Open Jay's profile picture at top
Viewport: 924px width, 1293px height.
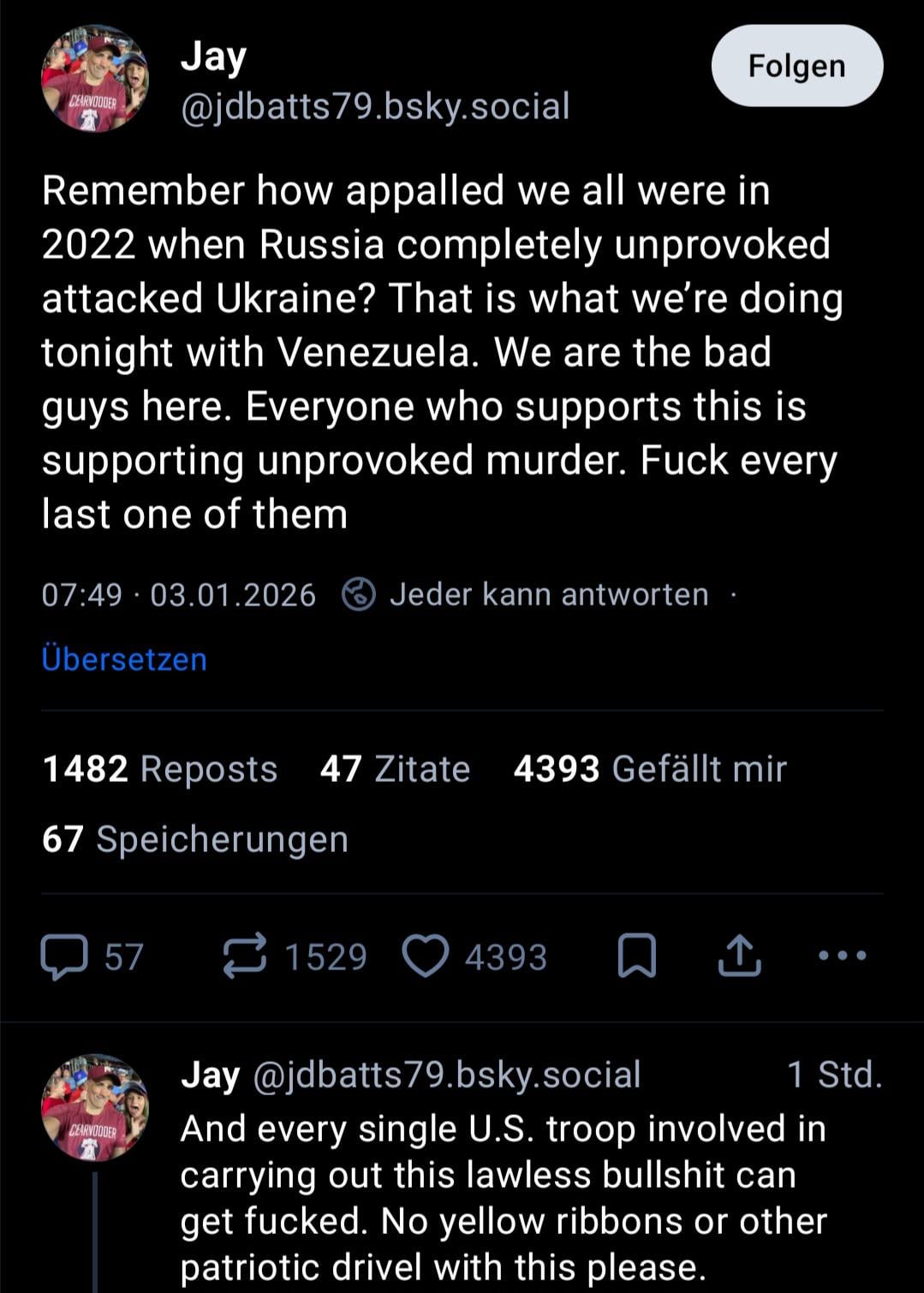(95, 79)
